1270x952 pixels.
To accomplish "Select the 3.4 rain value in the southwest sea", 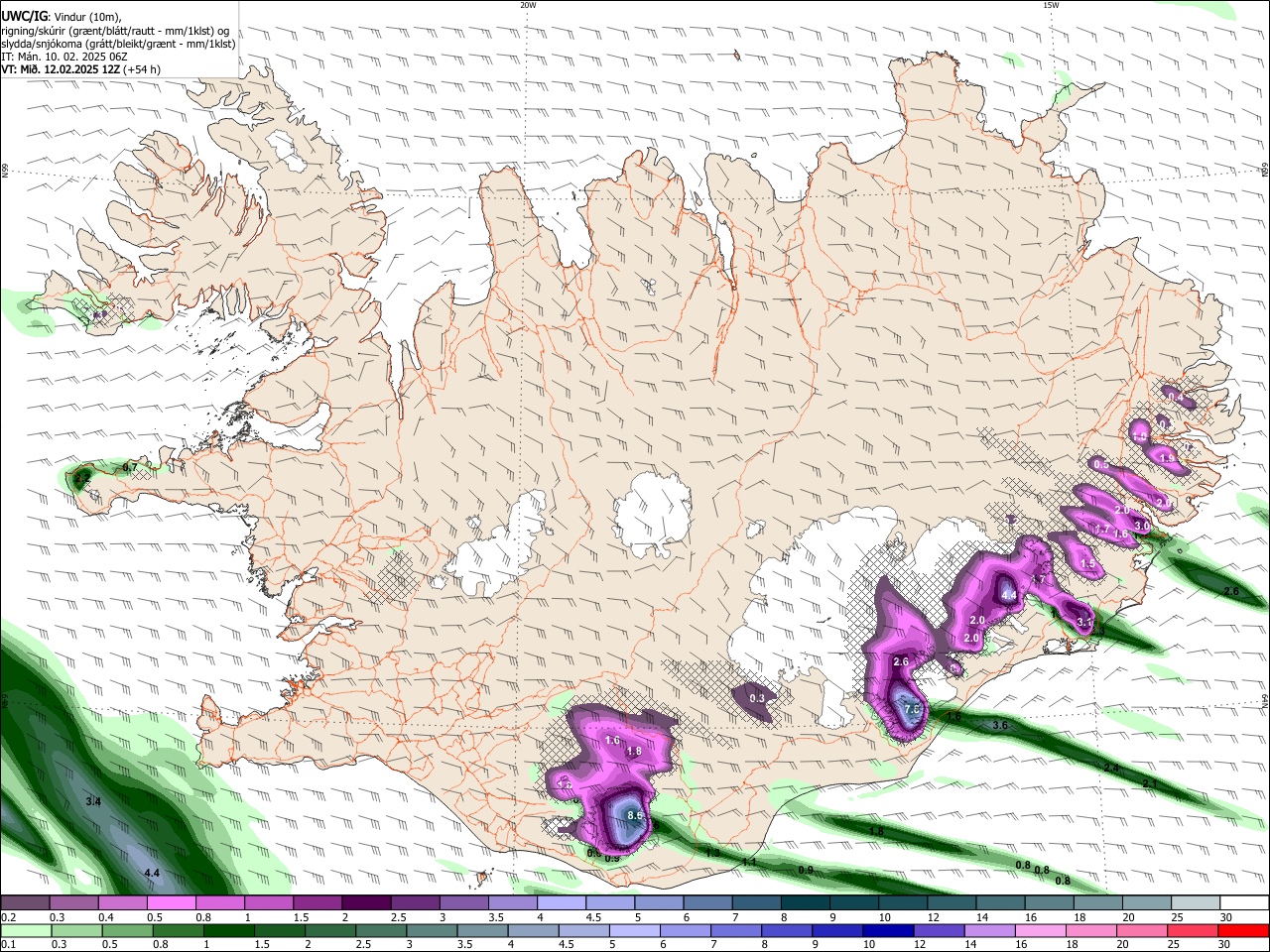I will 93,800.
